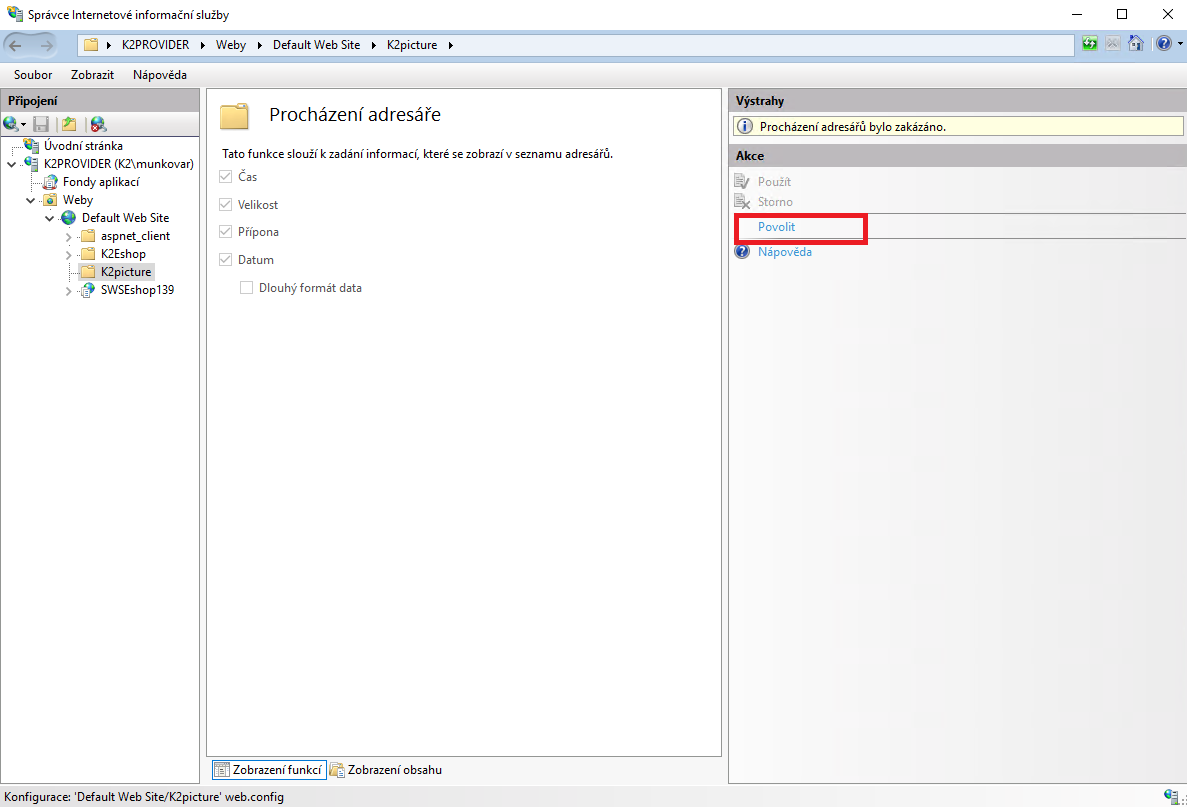Click the Stop icon in address bar
The width and height of the screenshot is (1187, 807).
tap(1112, 44)
